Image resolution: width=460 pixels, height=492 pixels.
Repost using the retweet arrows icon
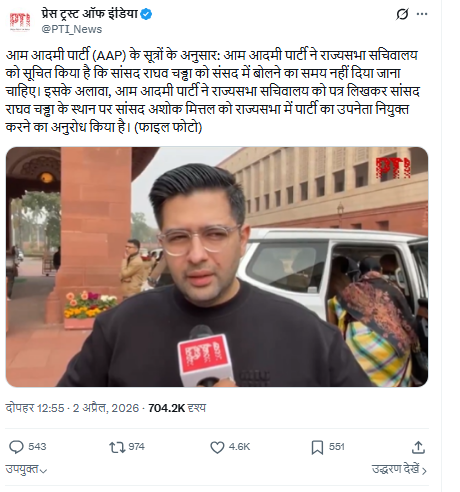tap(117, 447)
